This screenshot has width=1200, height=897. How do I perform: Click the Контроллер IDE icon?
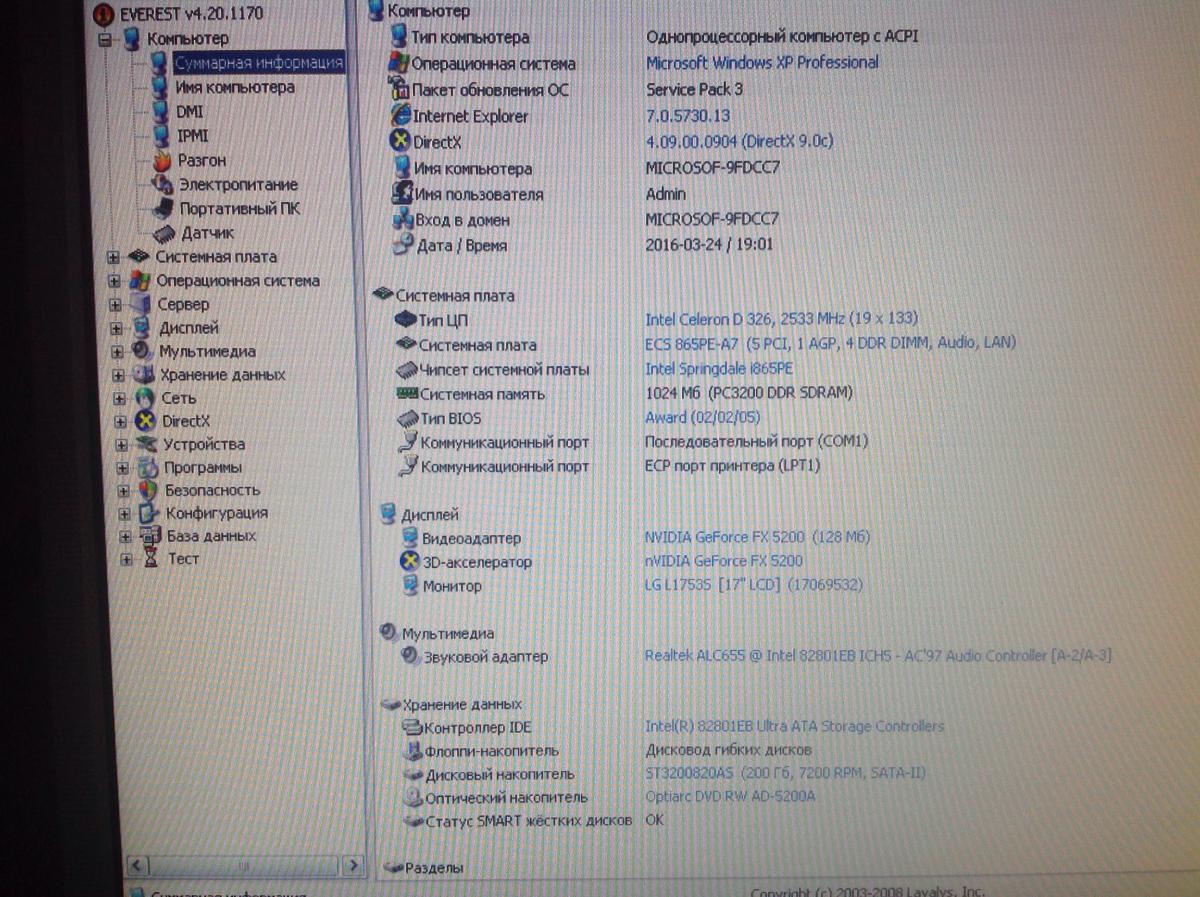(x=411, y=727)
